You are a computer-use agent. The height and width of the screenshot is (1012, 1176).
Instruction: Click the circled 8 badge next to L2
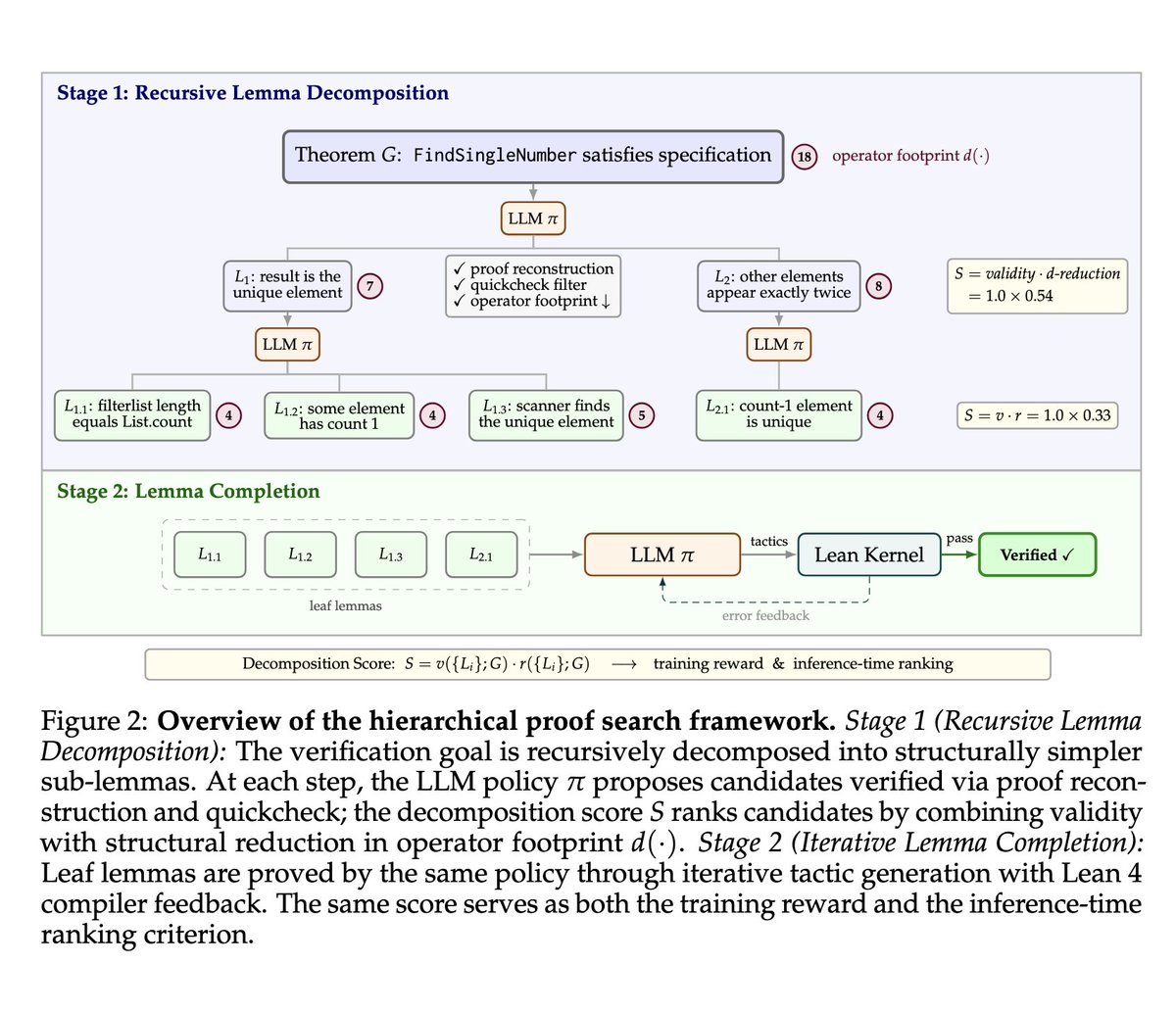[x=878, y=286]
